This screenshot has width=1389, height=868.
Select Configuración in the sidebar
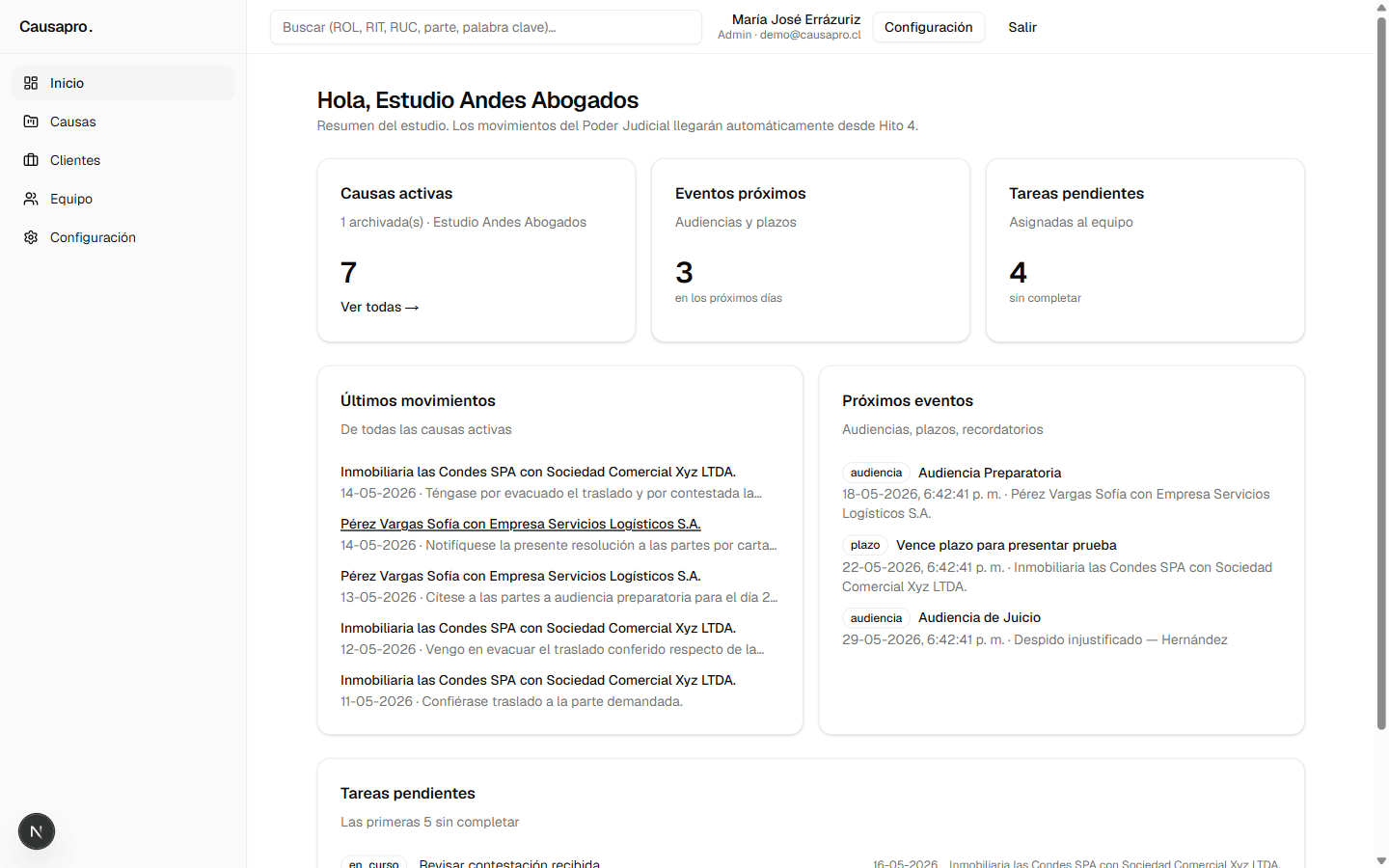pyautogui.click(x=123, y=237)
